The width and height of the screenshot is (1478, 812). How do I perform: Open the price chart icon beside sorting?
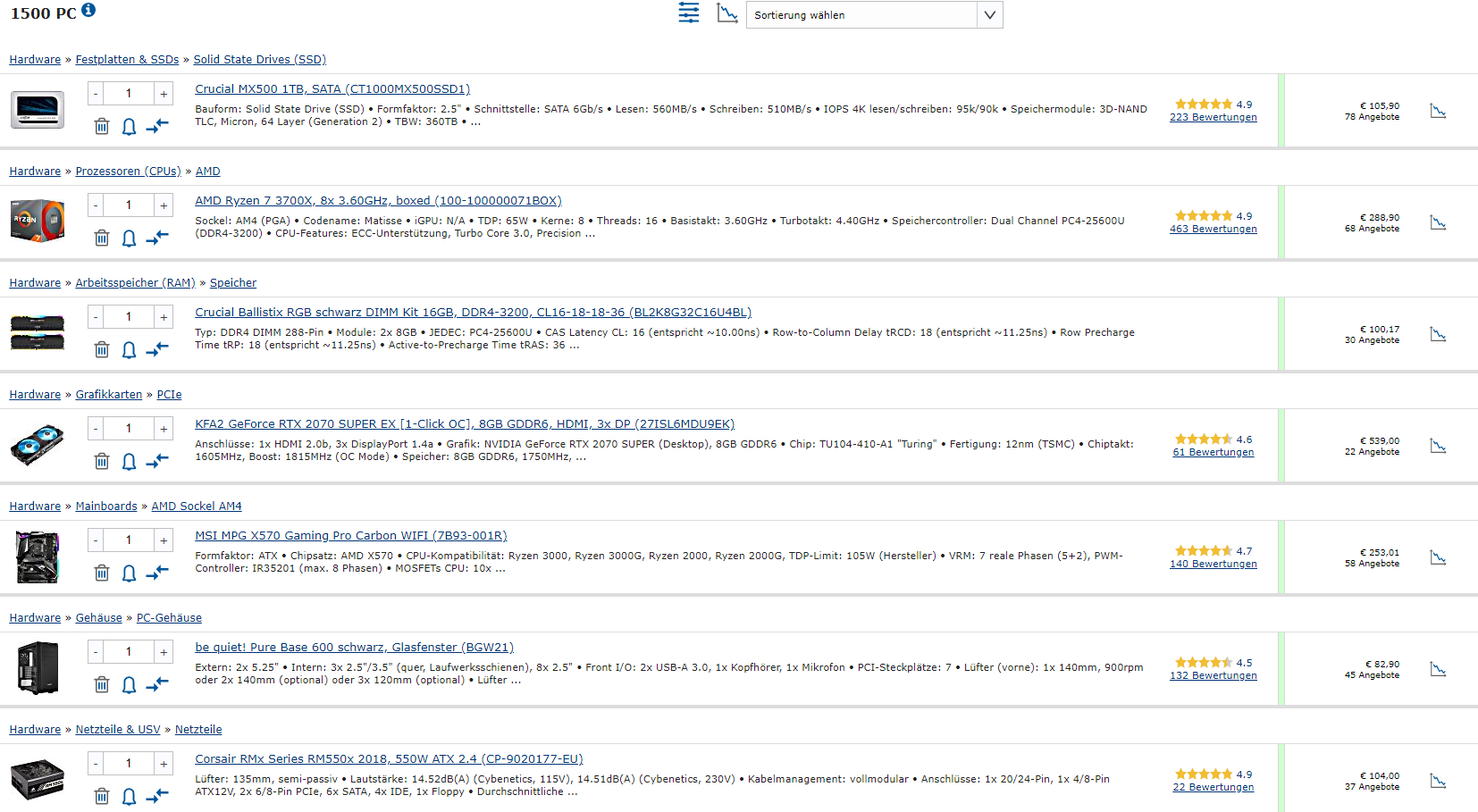click(x=727, y=13)
